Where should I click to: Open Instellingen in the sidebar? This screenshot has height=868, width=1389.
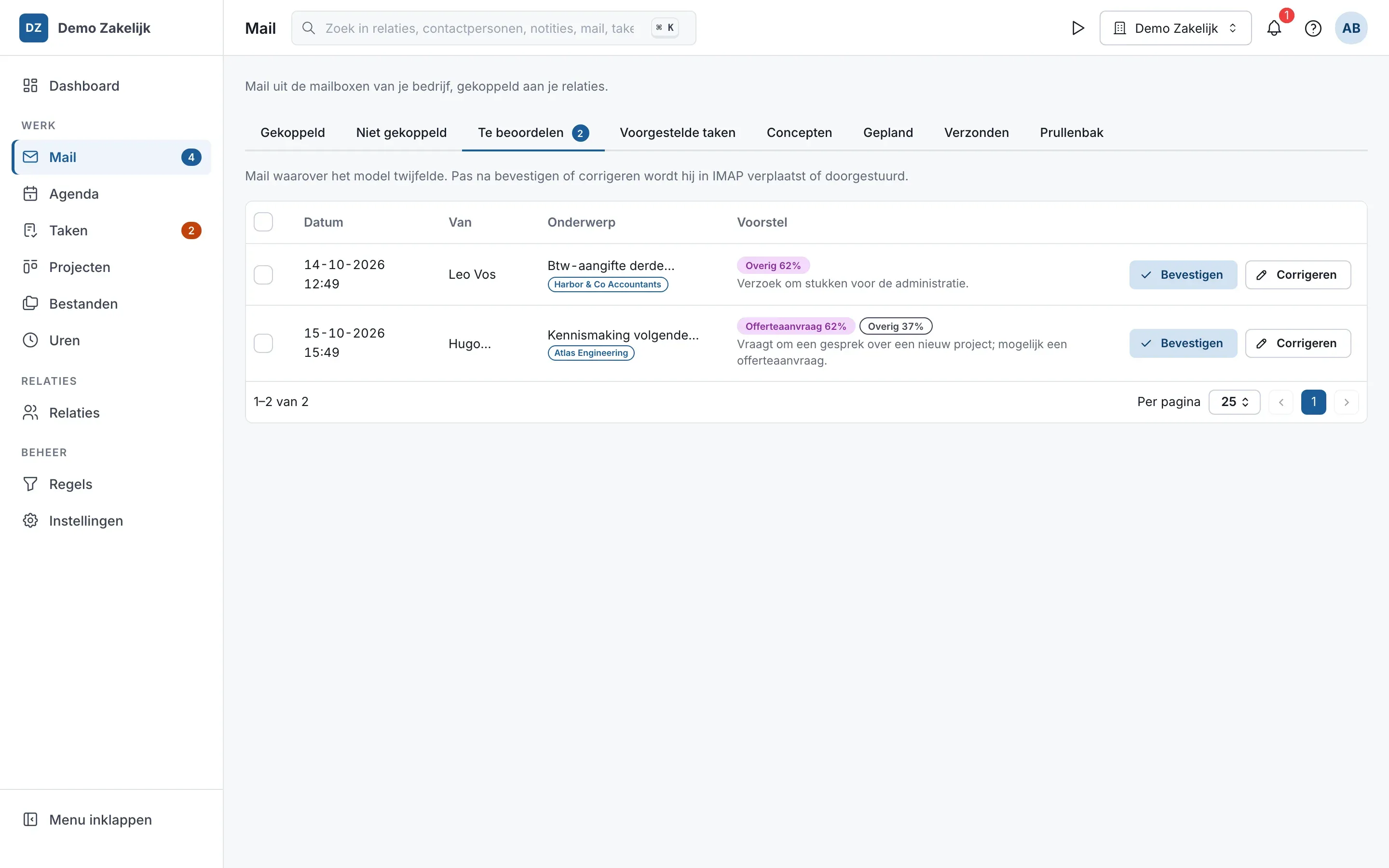[x=111, y=521]
